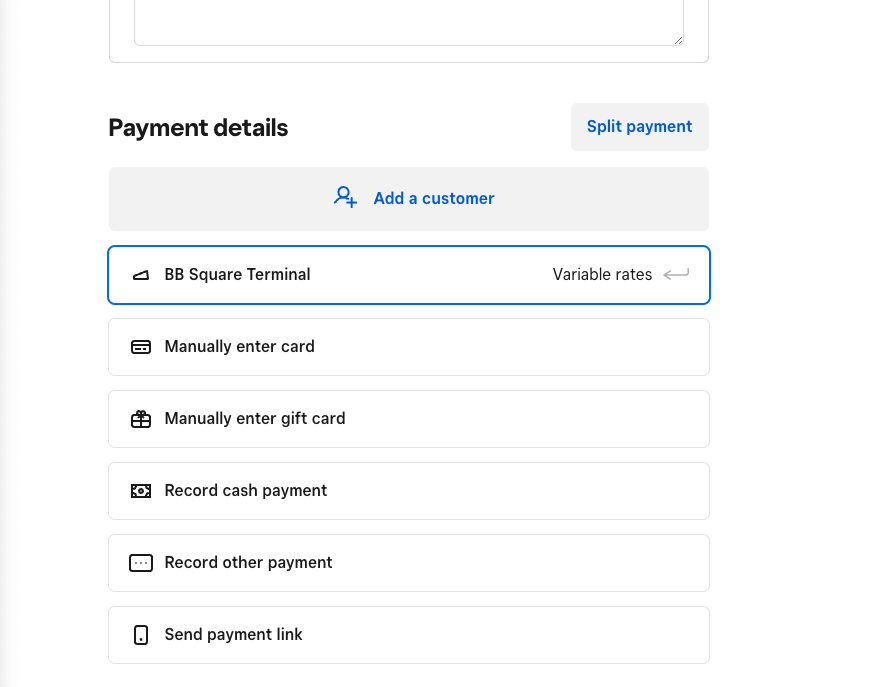Choose the Manually enter gift card text
Image resolution: width=890 pixels, height=687 pixels.
(x=255, y=418)
